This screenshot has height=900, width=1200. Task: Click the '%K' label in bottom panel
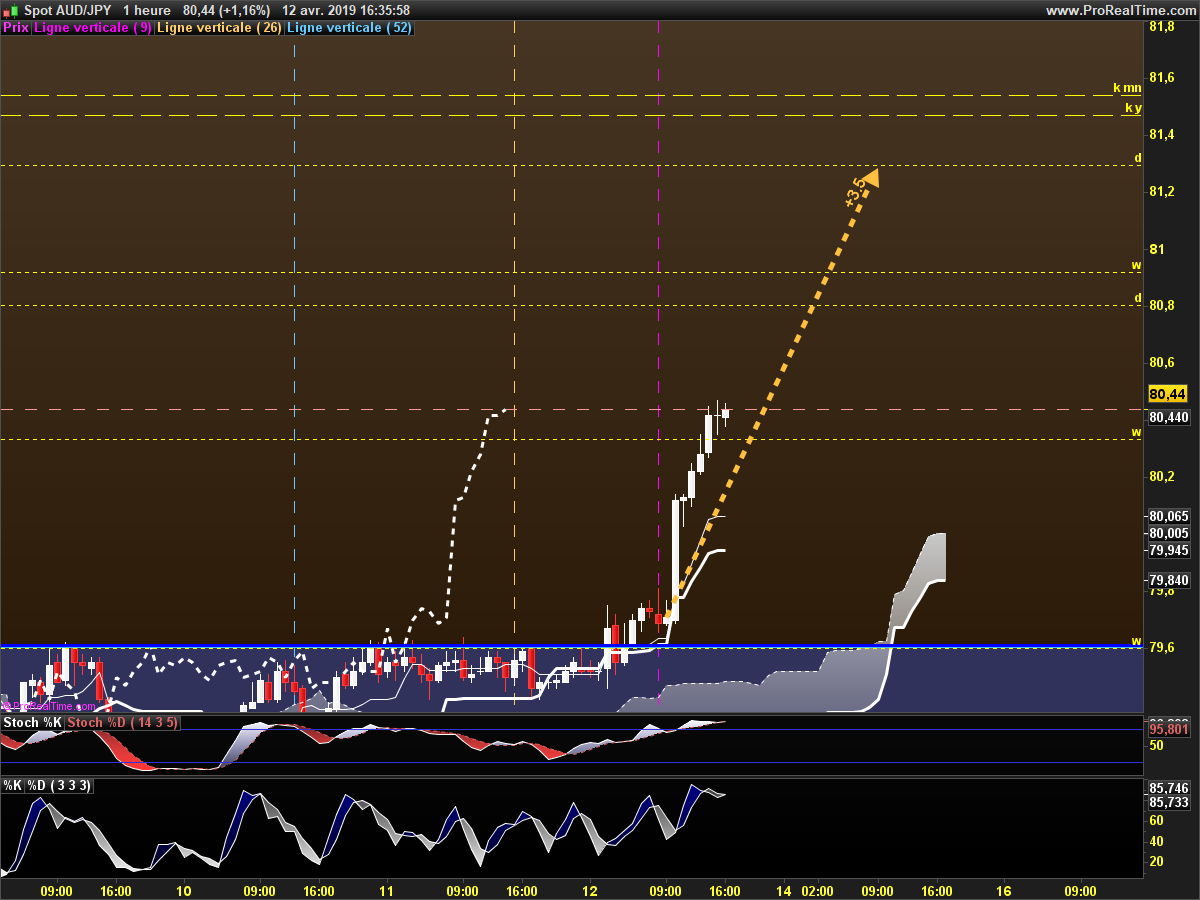(x=13, y=786)
